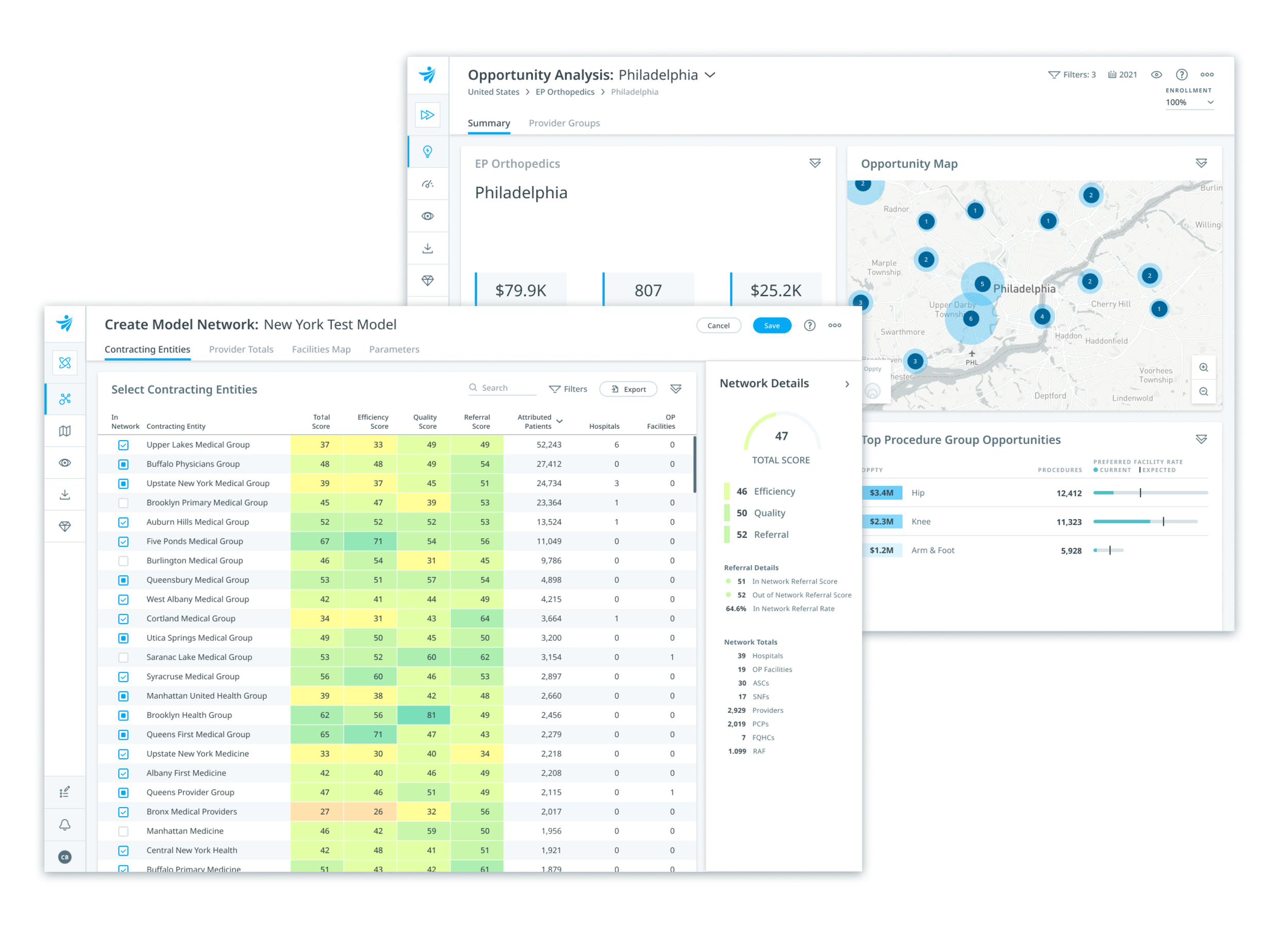1288x935 pixels.
Task: Open the help question mark beside Save
Action: [809, 325]
